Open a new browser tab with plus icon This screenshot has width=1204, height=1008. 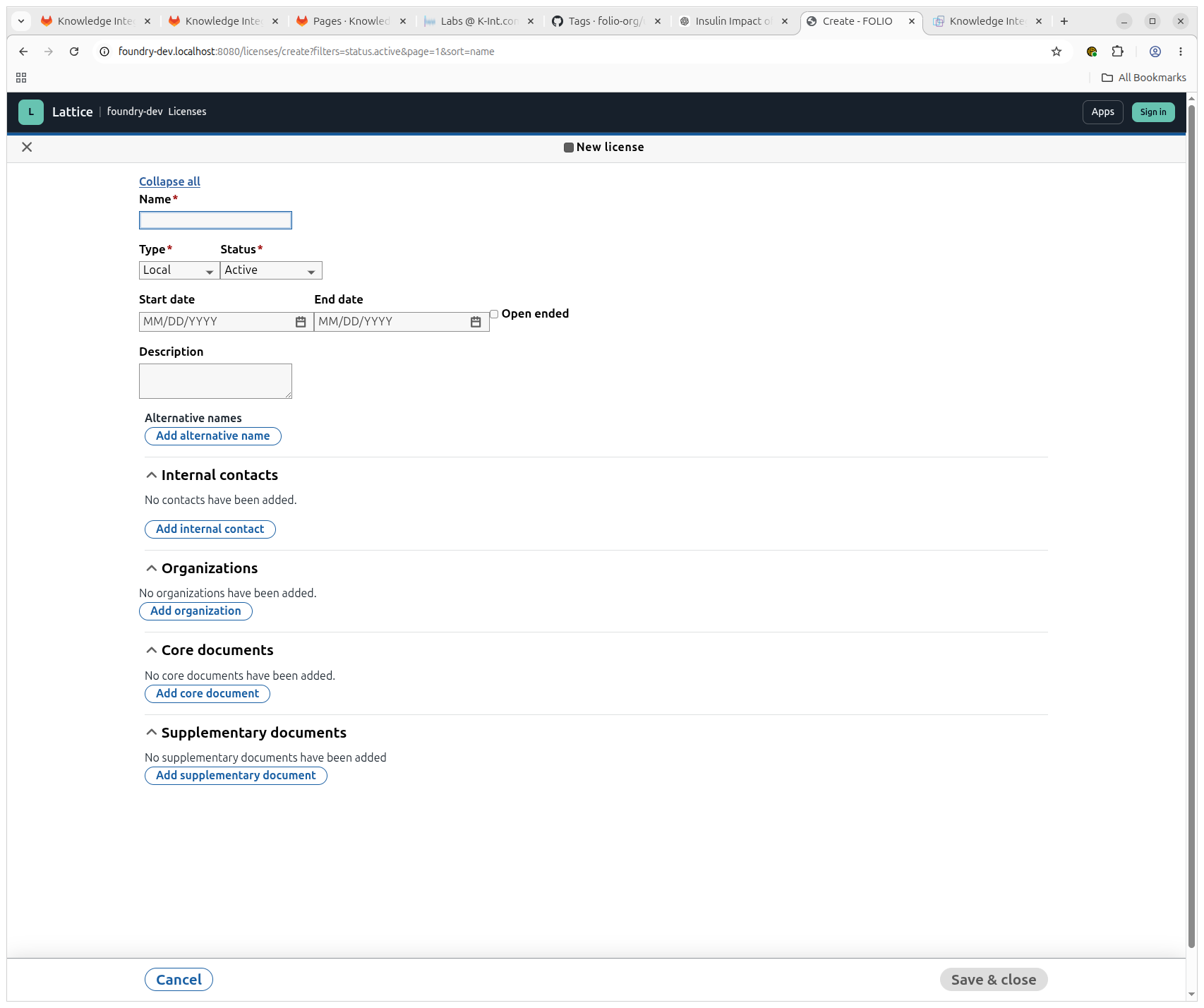tap(1064, 21)
